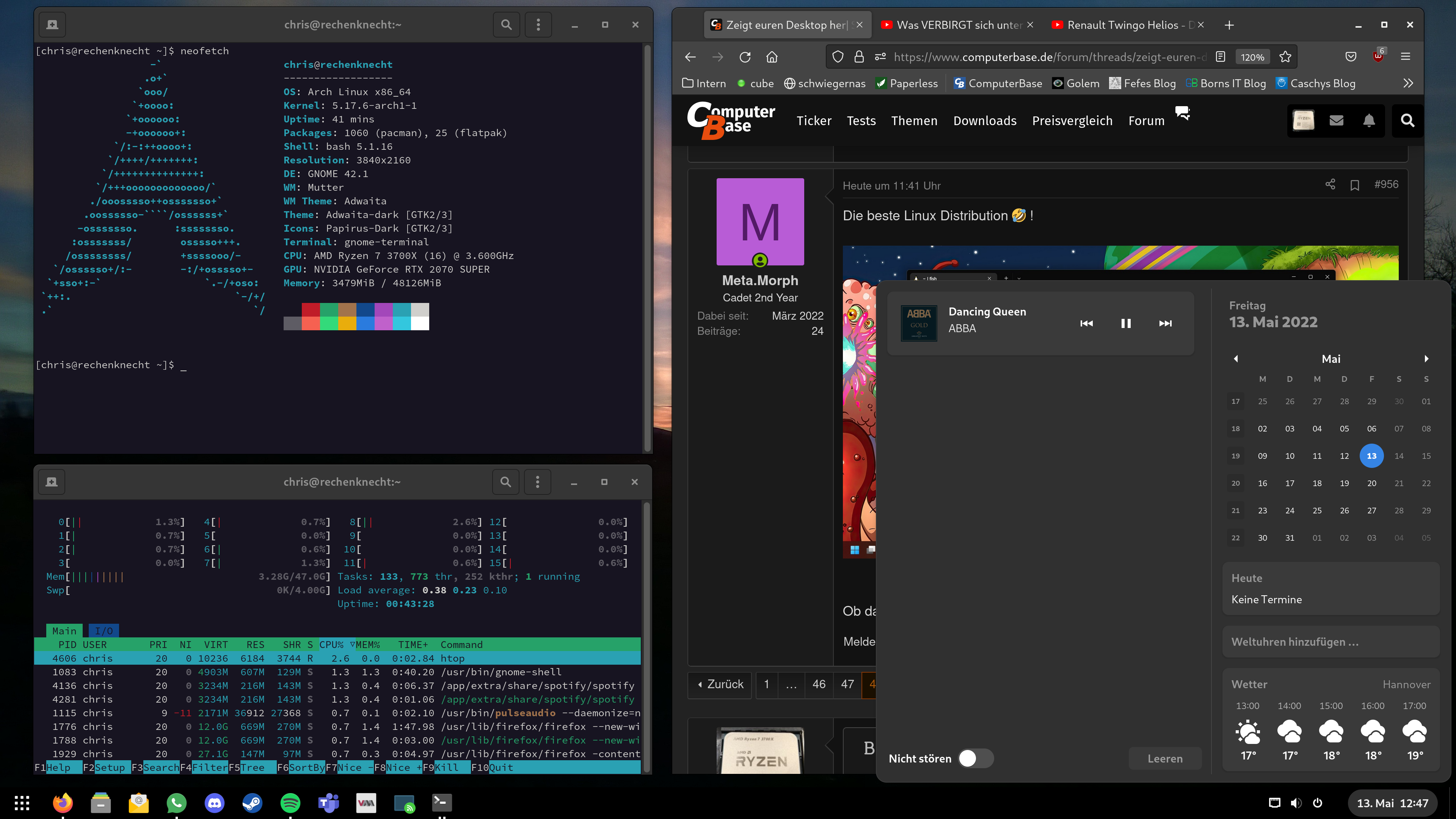1456x819 pixels.
Task: Open the Downloads section on ComputerBase
Action: tap(985, 121)
